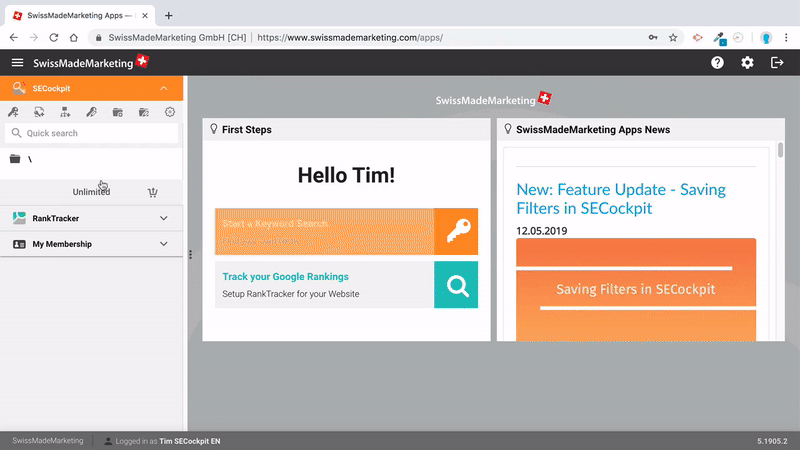Click the news date 12.05.2019
Image resolution: width=800 pixels, height=450 pixels.
[541, 231]
